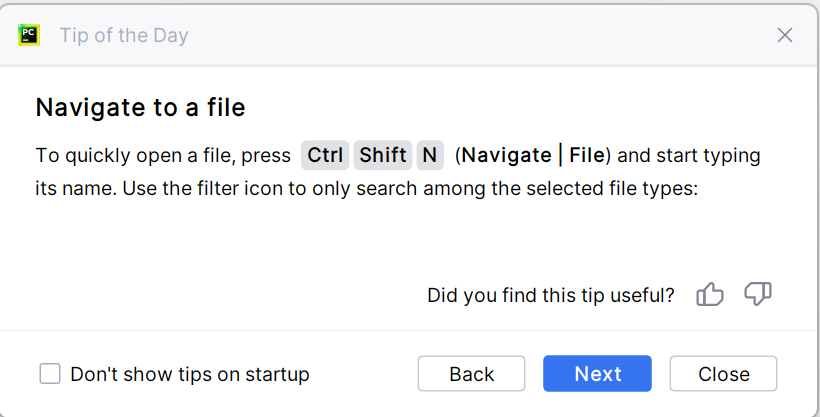Click the 'Navigate to a file' heading
The image size is (820, 417).
(x=140, y=107)
